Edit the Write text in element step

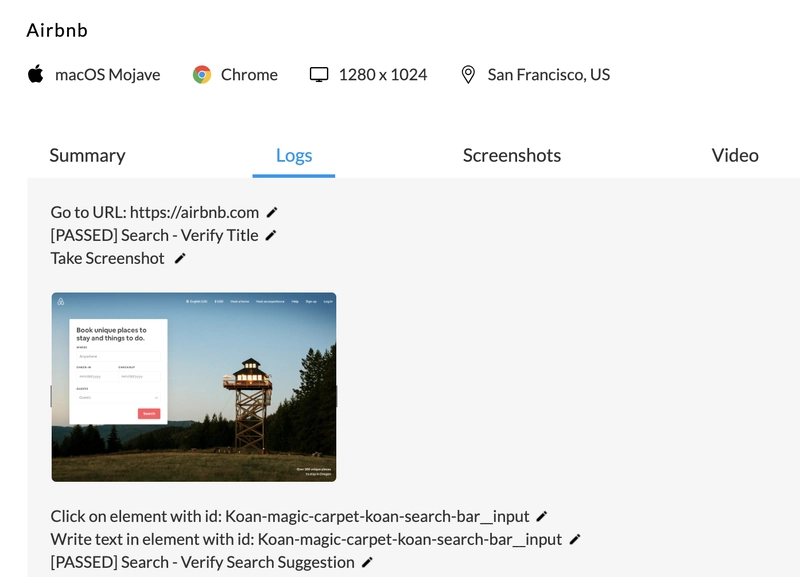[575, 539]
